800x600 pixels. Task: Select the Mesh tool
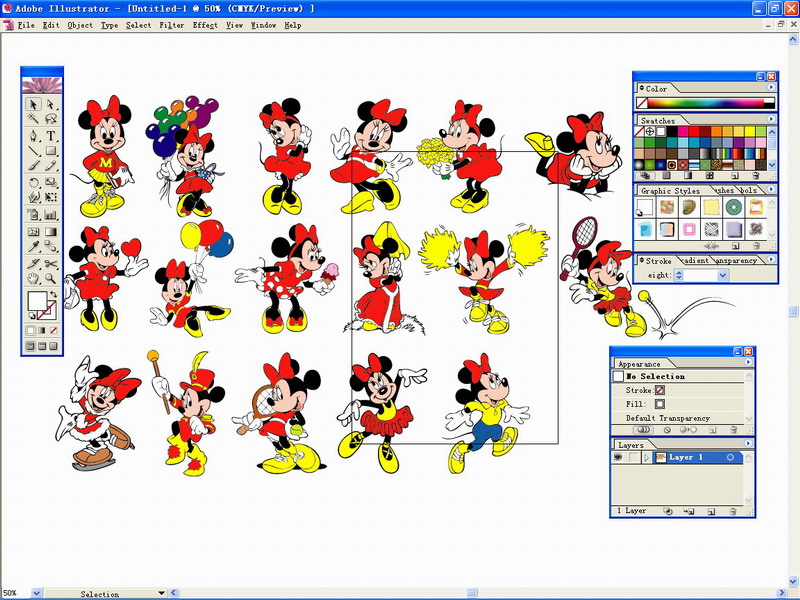34,232
